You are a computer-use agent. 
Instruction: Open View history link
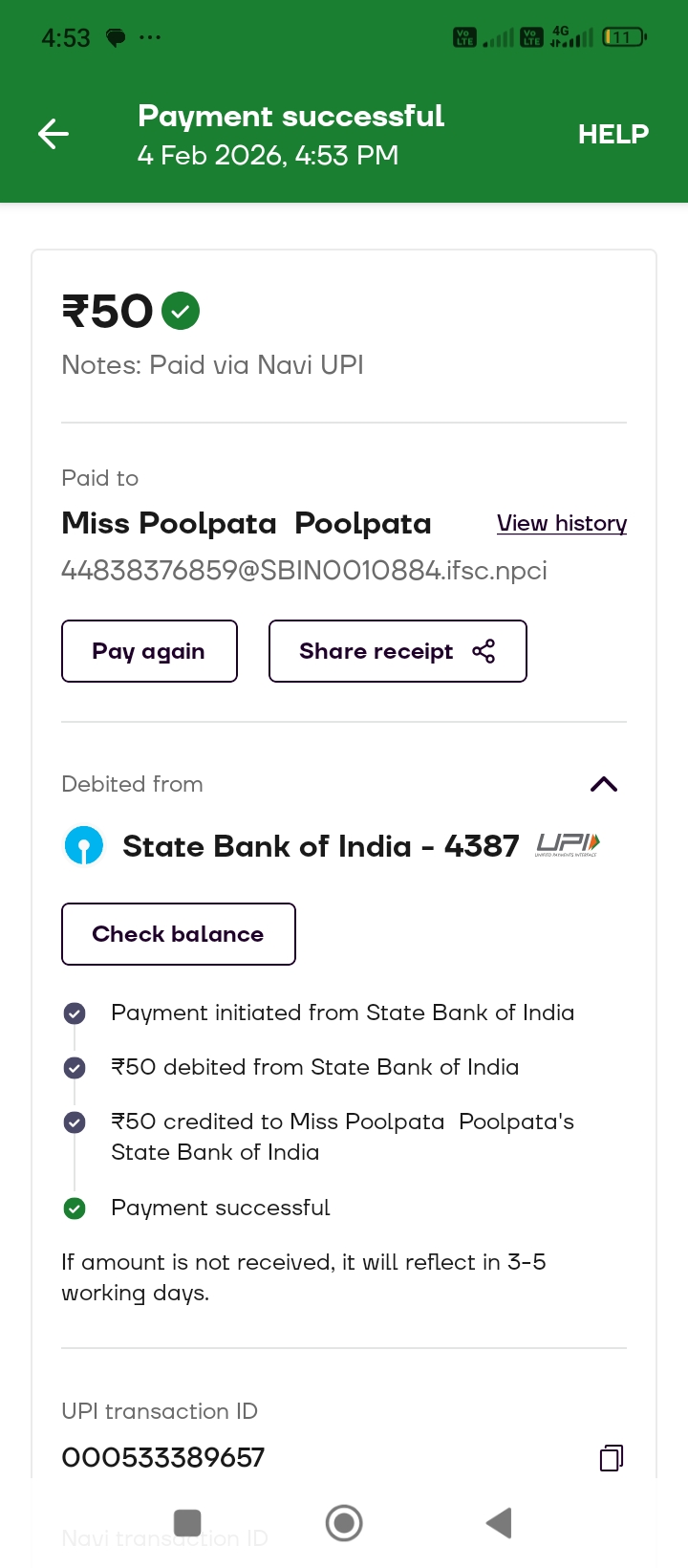(x=562, y=523)
